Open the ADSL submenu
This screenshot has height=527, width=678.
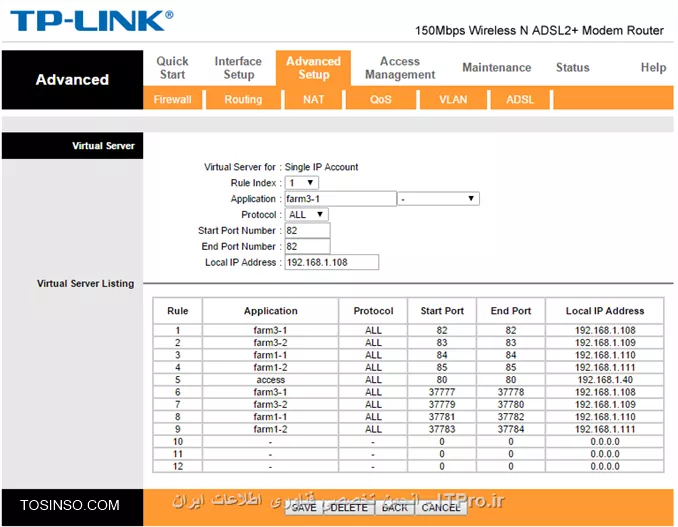[x=520, y=99]
